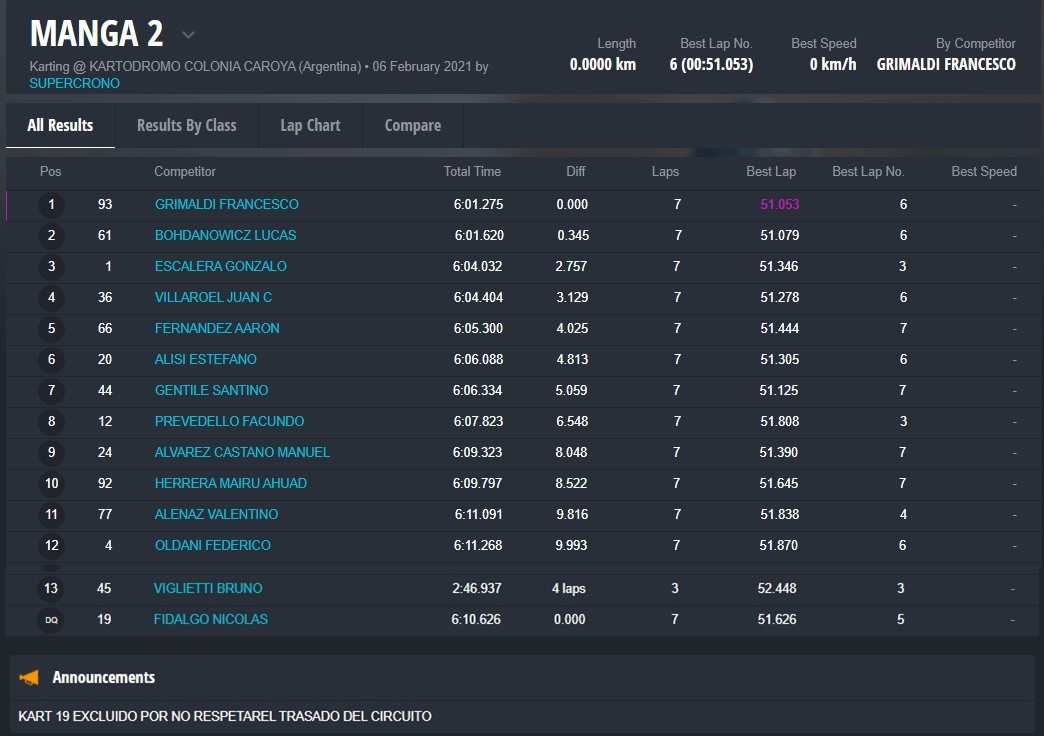Sort by the Total Time column header
The image size is (1044, 736).
coord(472,171)
